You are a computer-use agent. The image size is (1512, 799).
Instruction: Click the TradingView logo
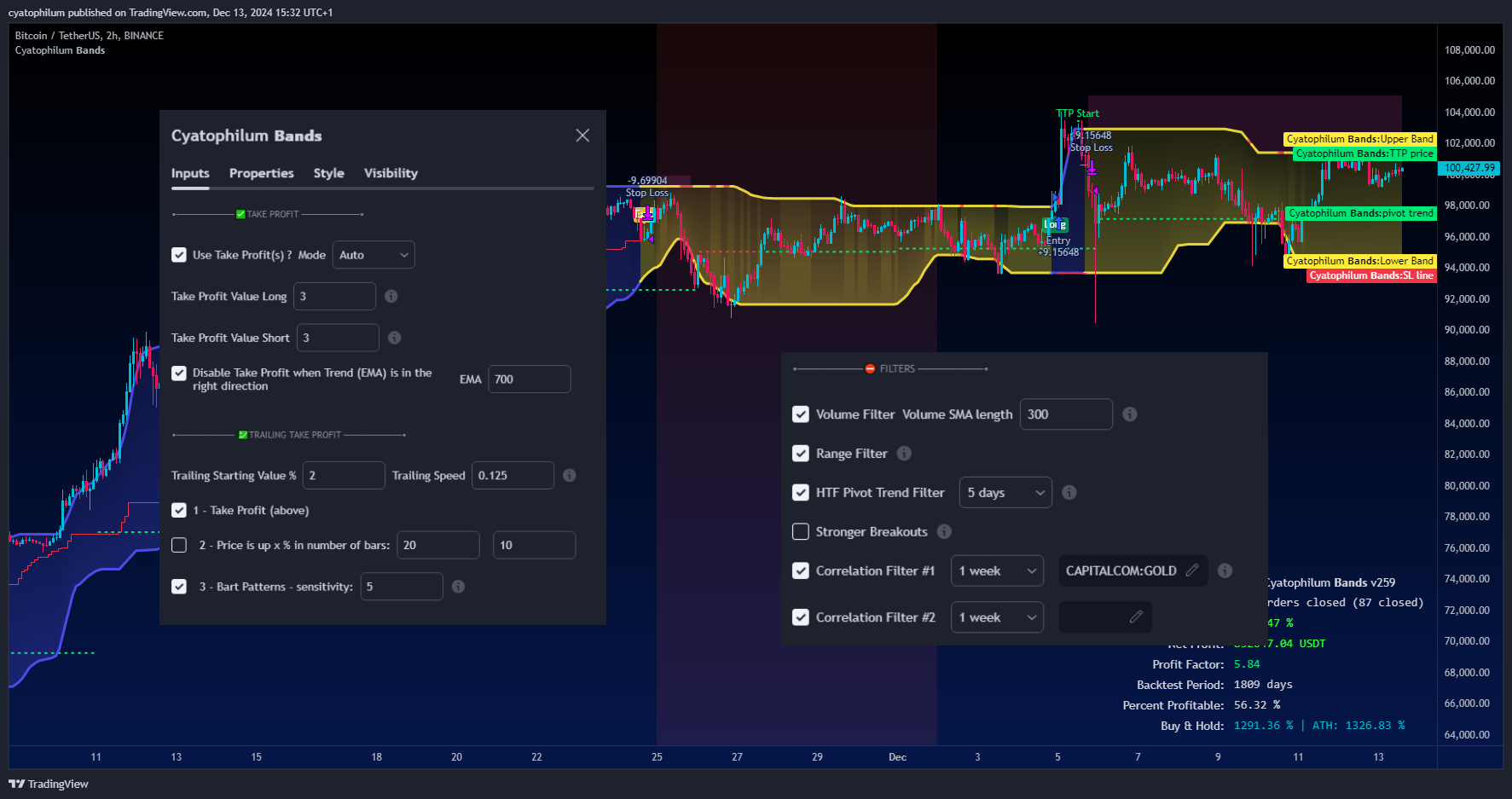[x=49, y=785]
